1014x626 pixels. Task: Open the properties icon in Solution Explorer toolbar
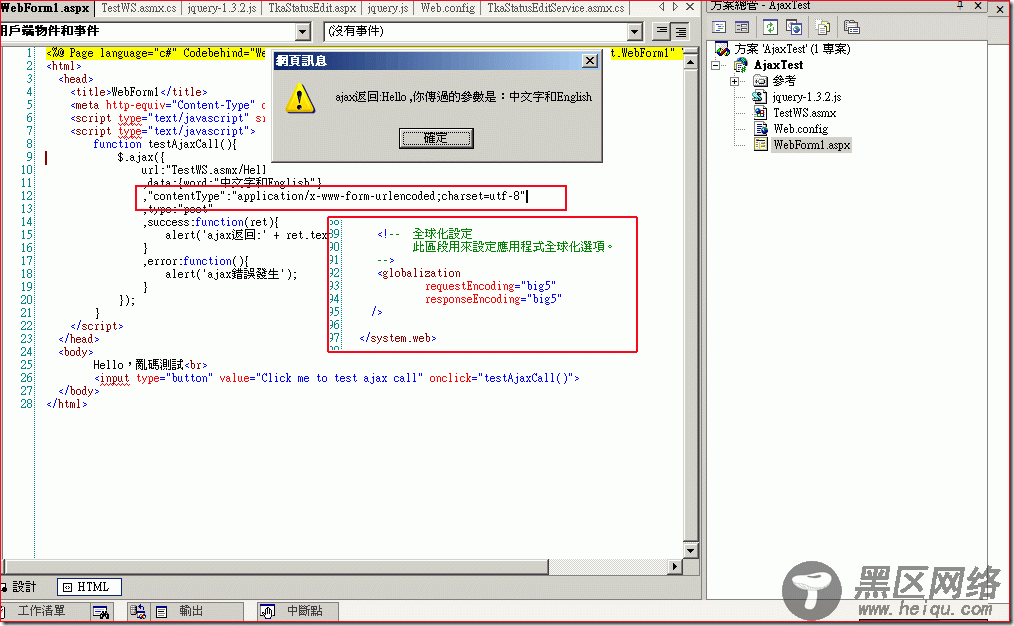(852, 27)
